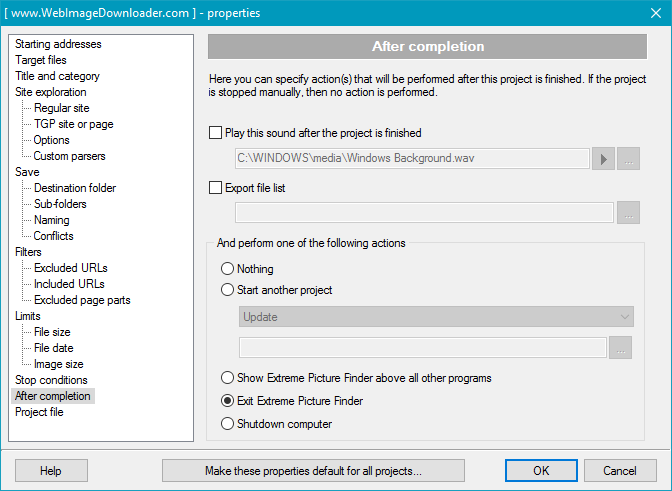Browse for export file list path

tap(628, 213)
